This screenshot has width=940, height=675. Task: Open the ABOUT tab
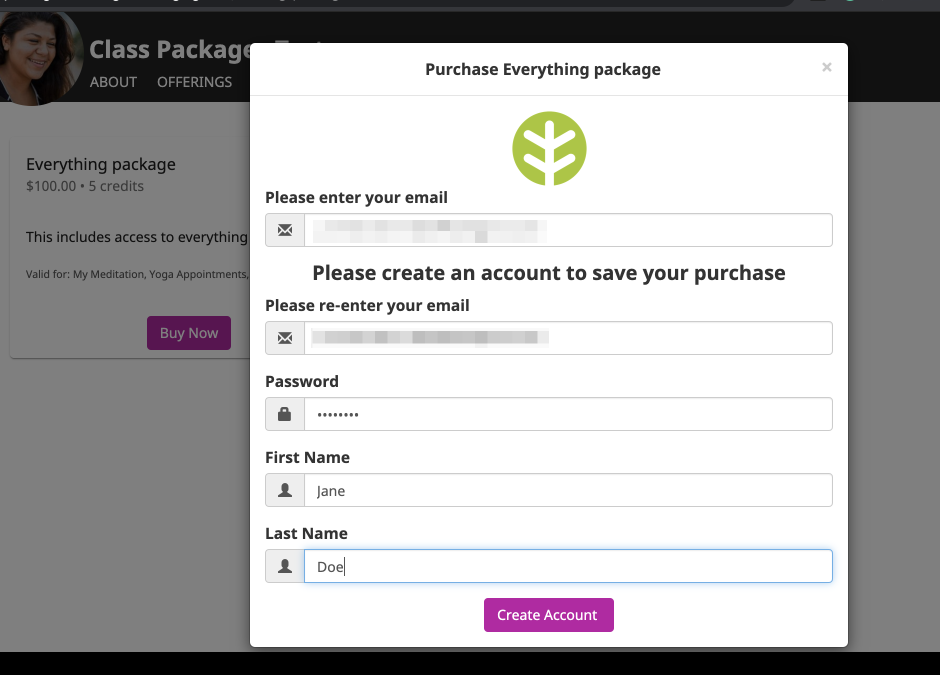[113, 82]
